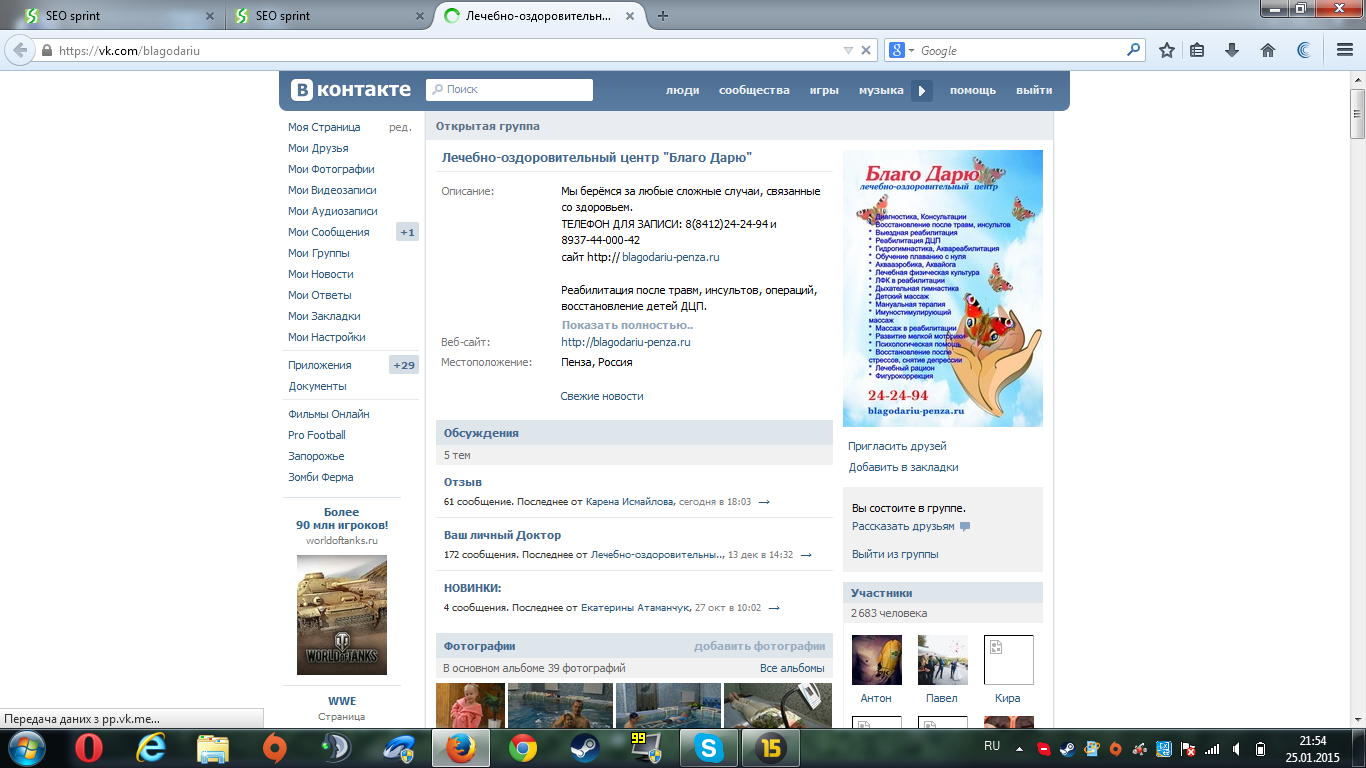Click the page vertical scrollbar thumb
This screenshot has height=768, width=1366.
[1357, 113]
